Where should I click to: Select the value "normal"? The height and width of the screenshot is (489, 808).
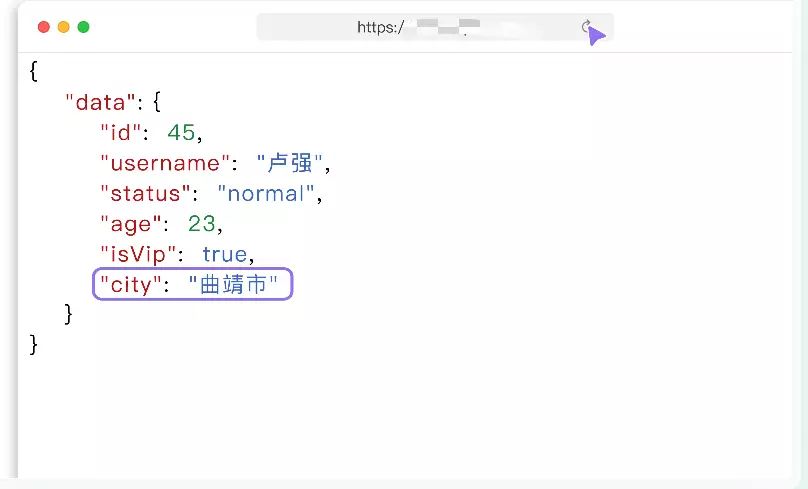coord(266,194)
